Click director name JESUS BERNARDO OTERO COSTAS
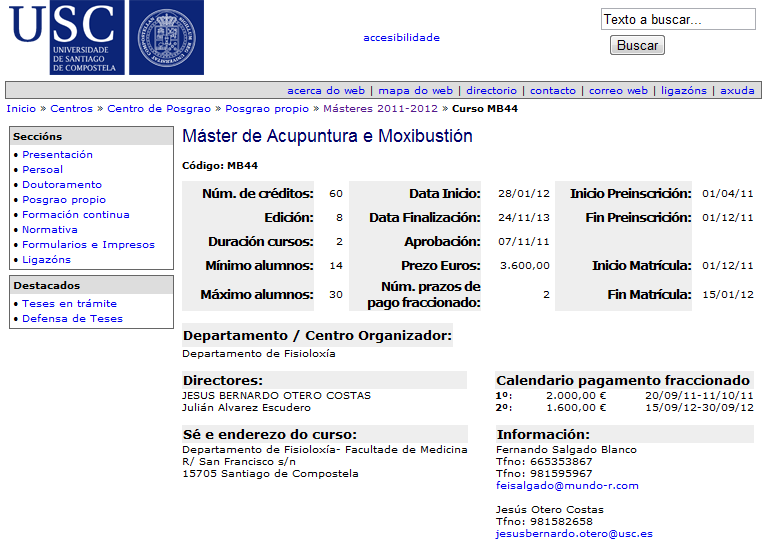 coord(276,395)
